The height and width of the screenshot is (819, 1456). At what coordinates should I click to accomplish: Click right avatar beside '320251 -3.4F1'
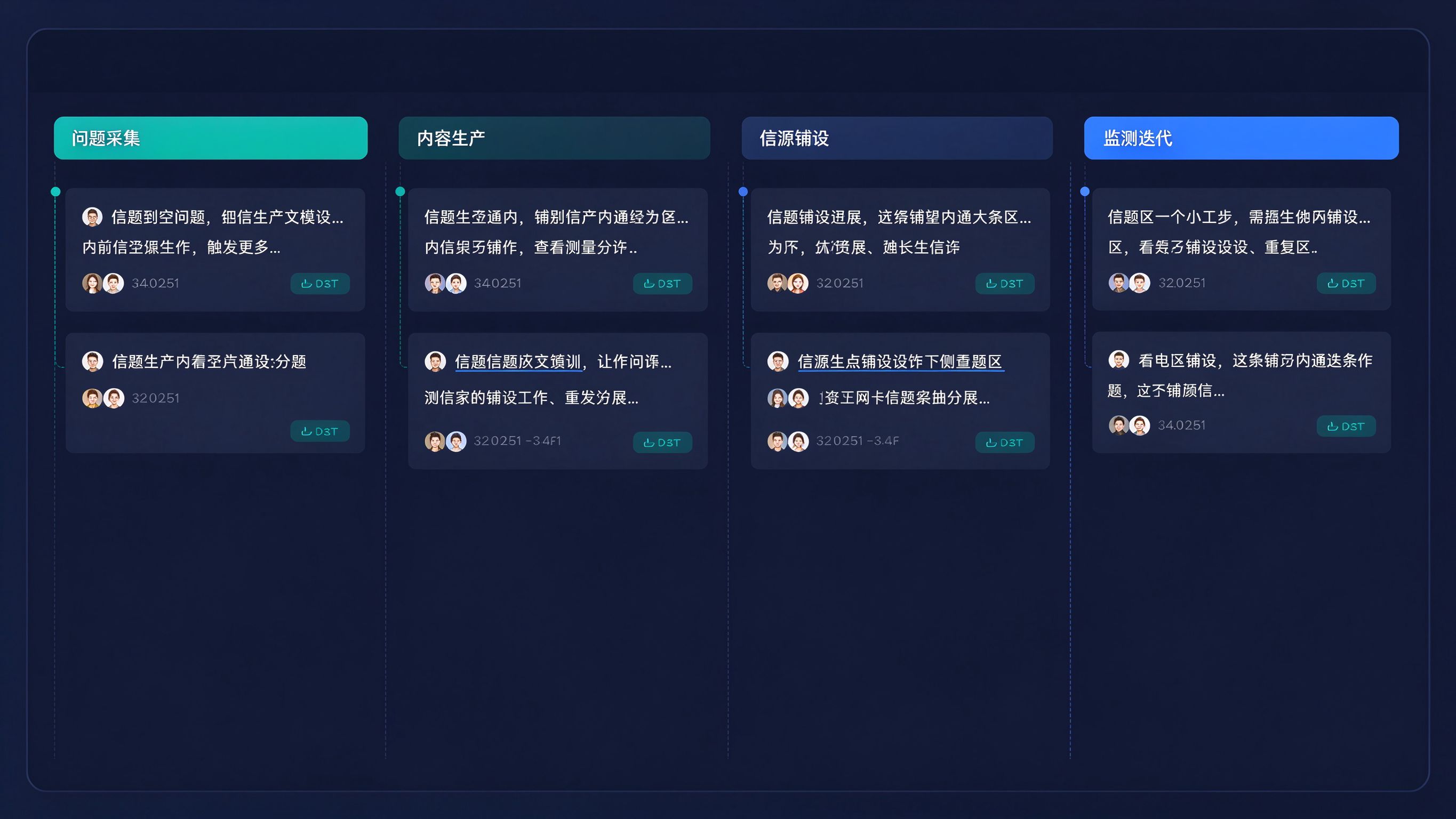coord(456,441)
